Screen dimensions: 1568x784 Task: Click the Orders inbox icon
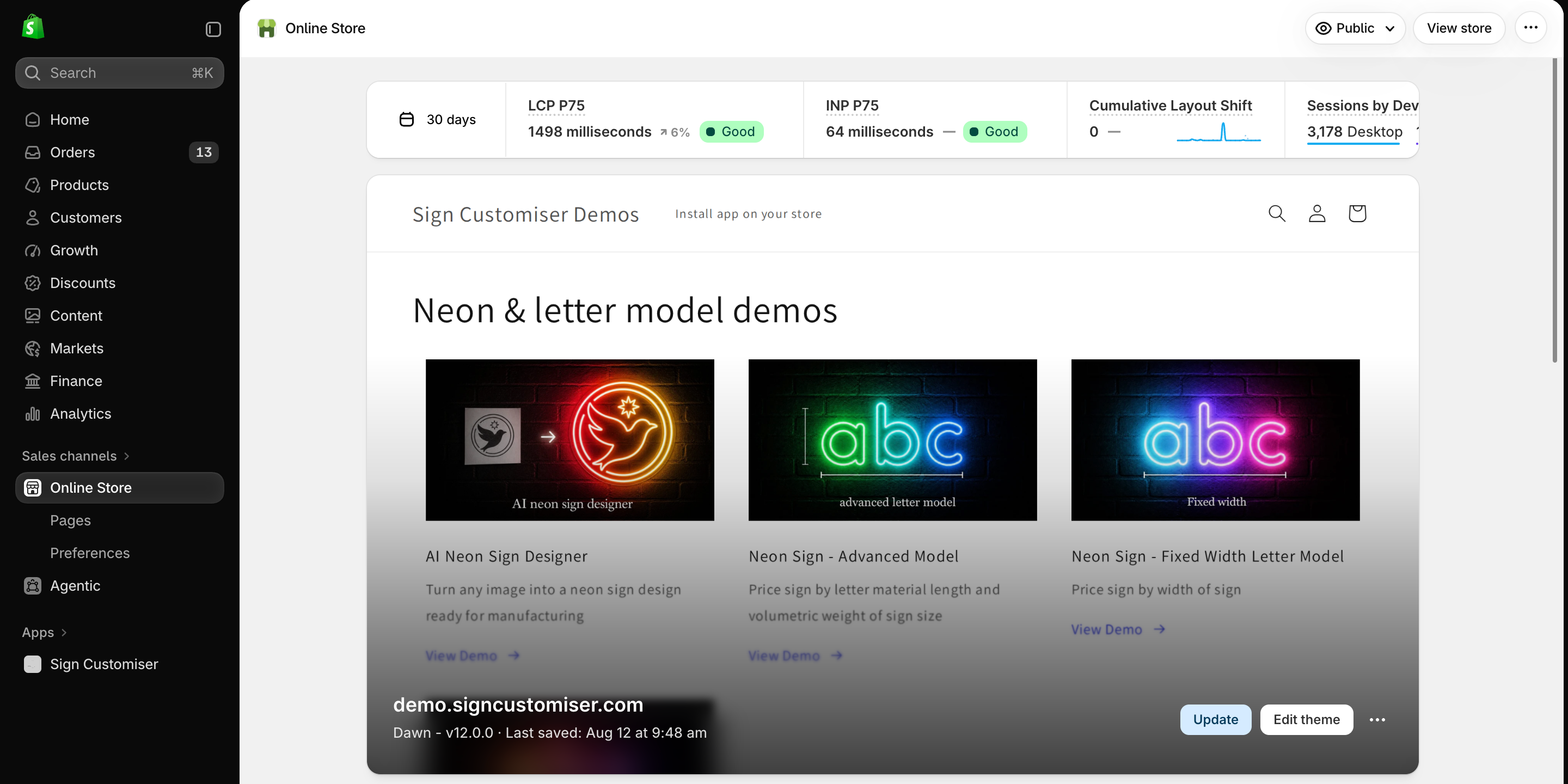[x=32, y=152]
